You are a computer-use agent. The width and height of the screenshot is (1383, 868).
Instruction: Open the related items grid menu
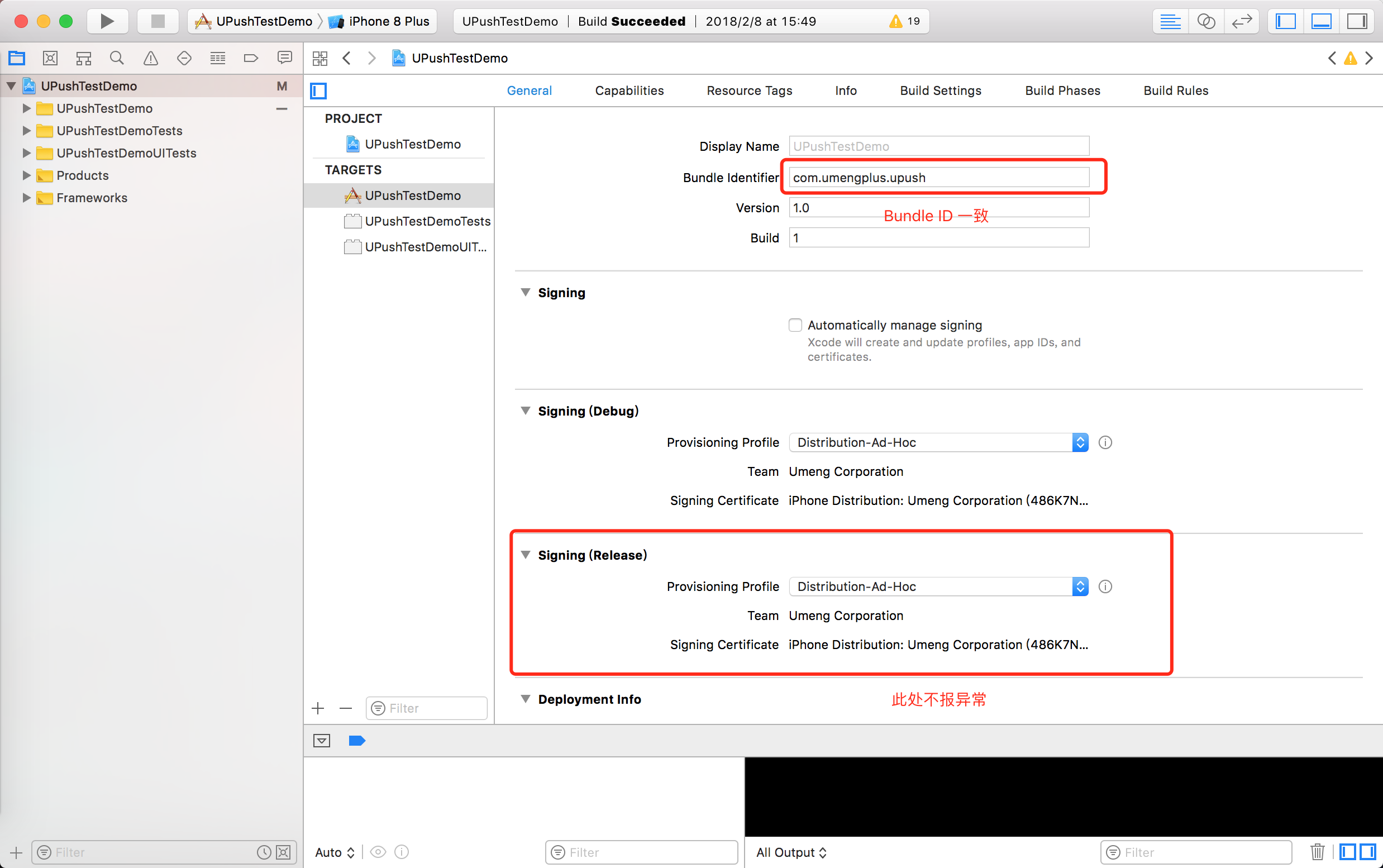(x=319, y=58)
